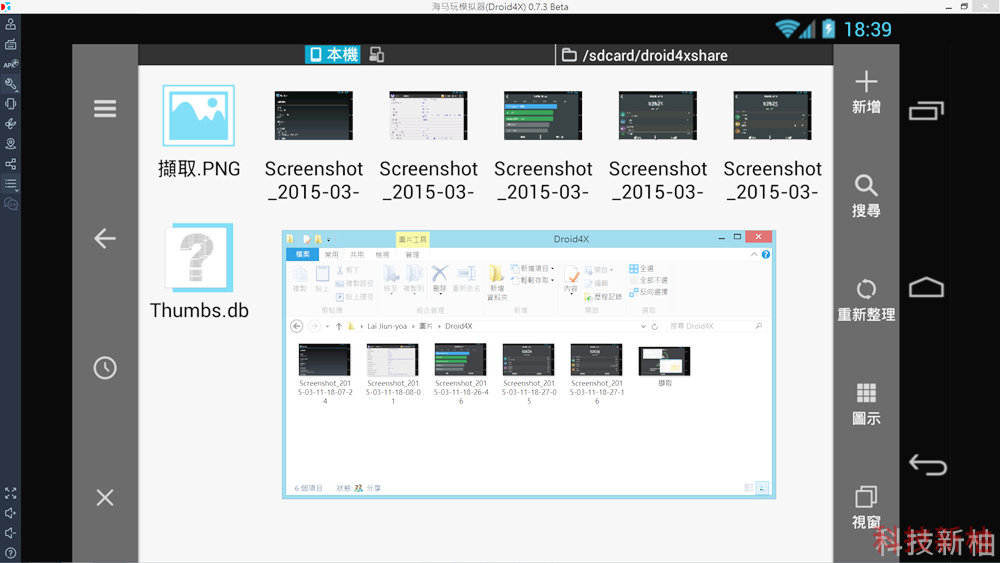Click the volume up speaker icon

(x=11, y=513)
